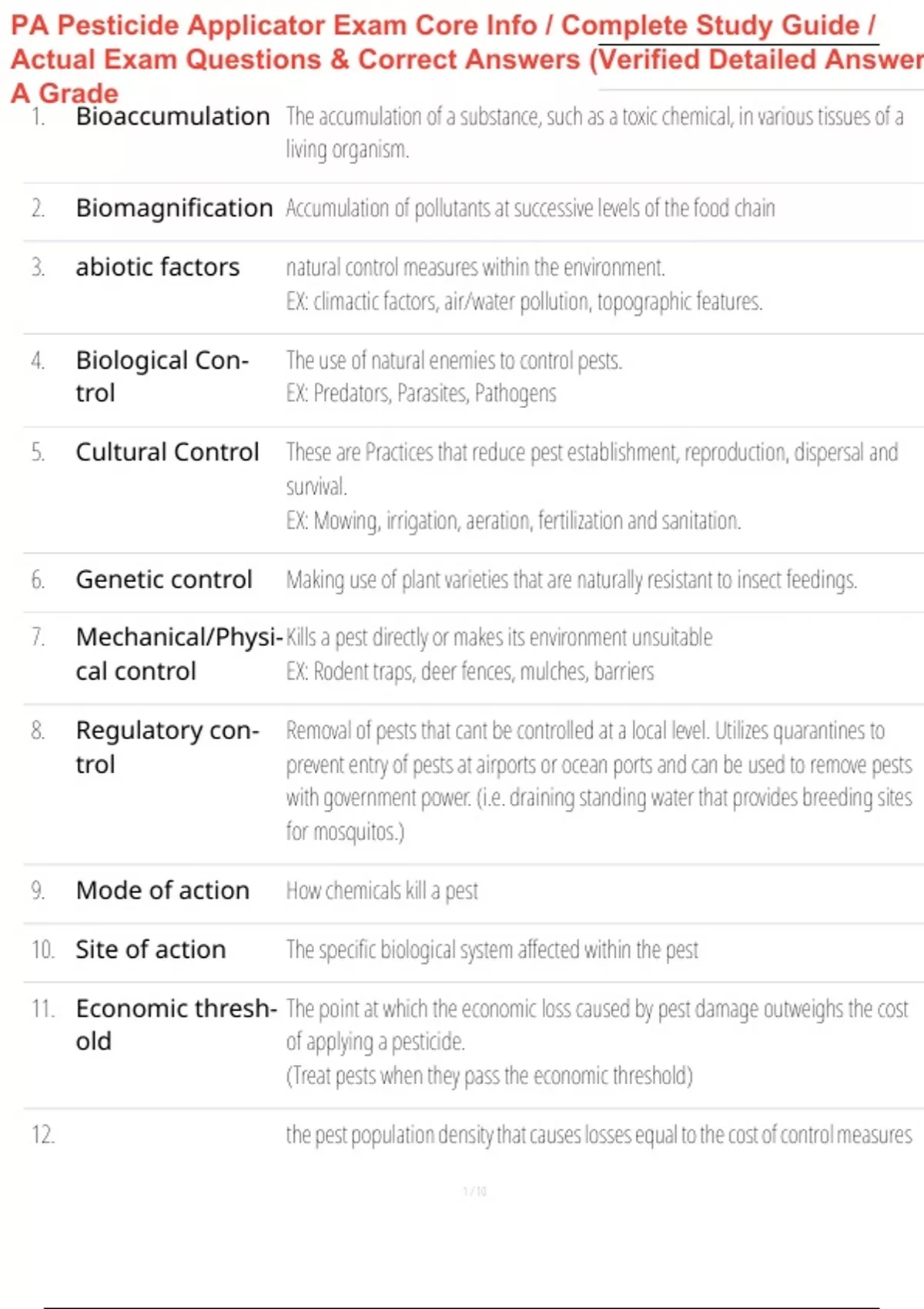Select the Economic threshold term

(x=175, y=1024)
